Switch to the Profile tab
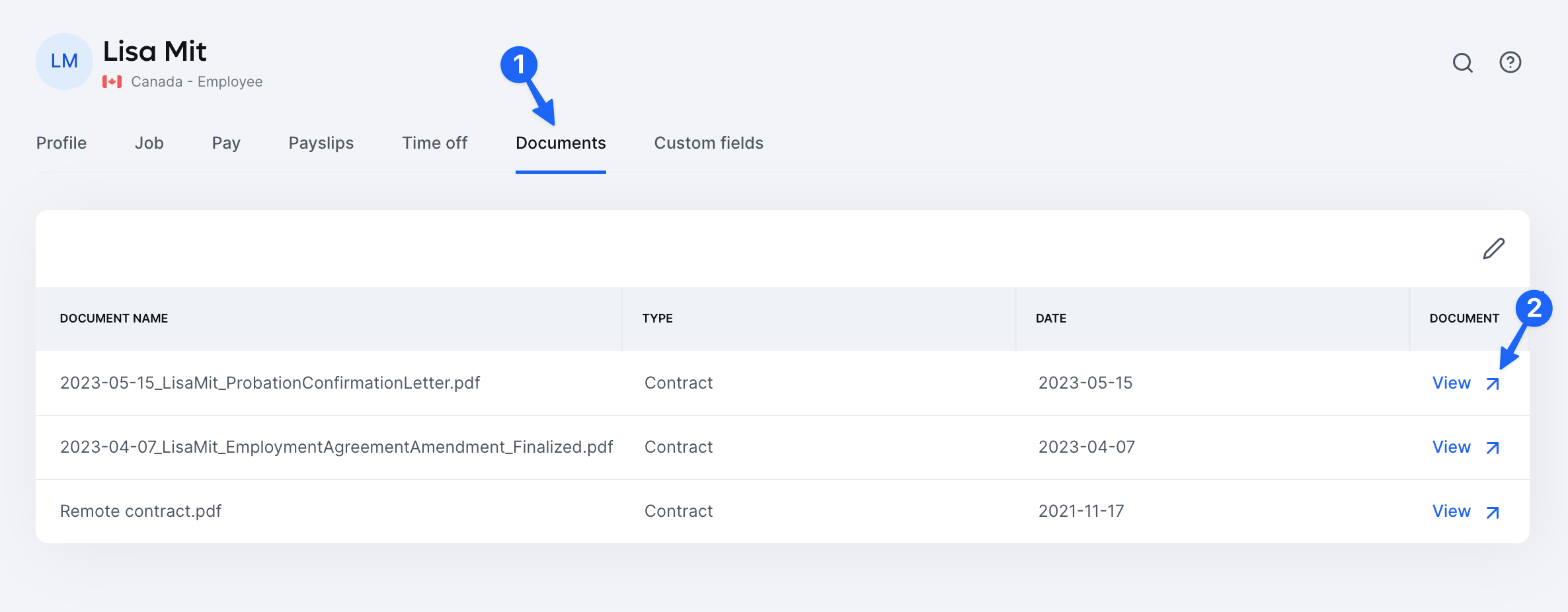Viewport: 1568px width, 612px height. [61, 143]
